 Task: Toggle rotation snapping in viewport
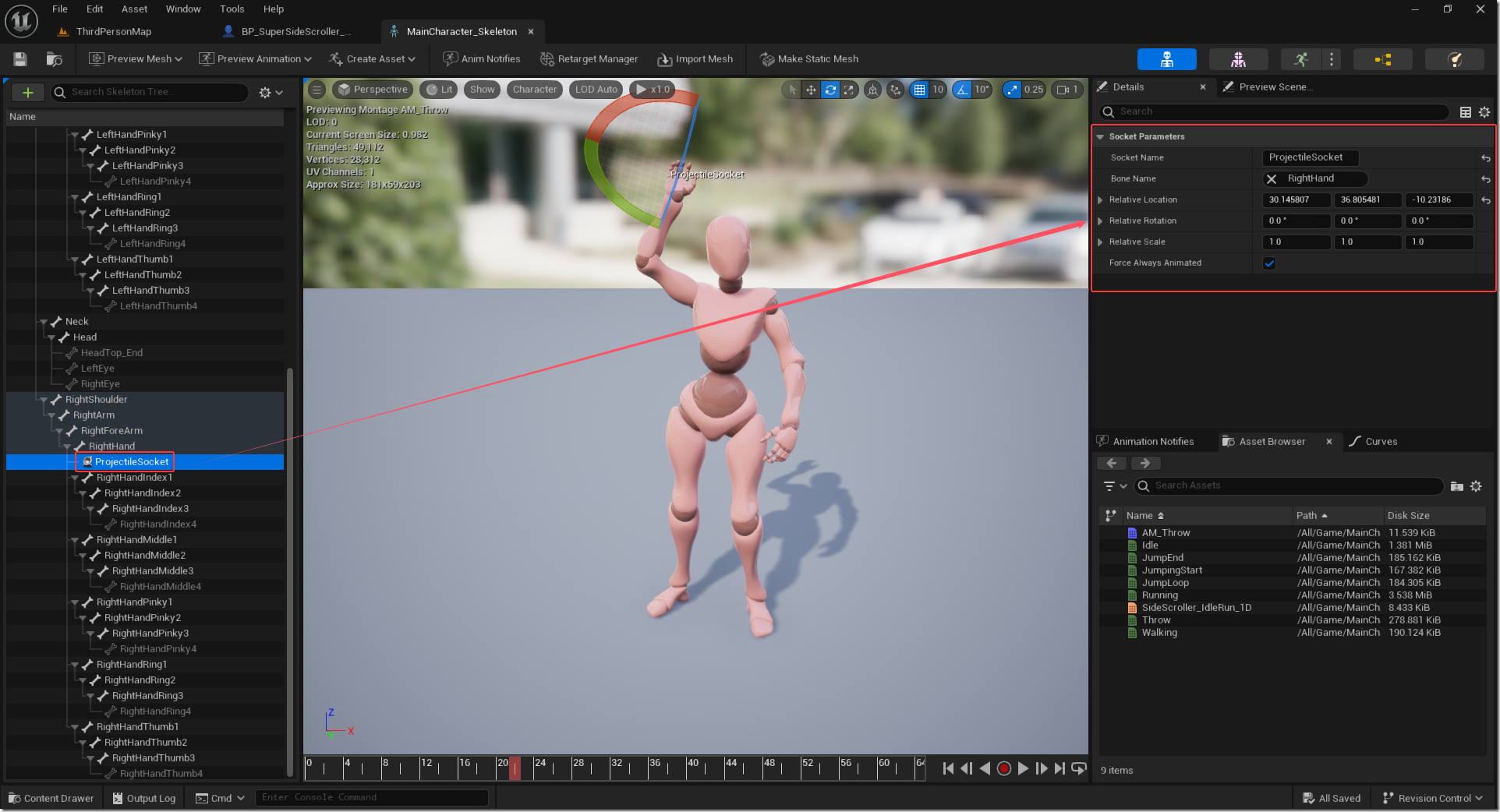click(963, 90)
